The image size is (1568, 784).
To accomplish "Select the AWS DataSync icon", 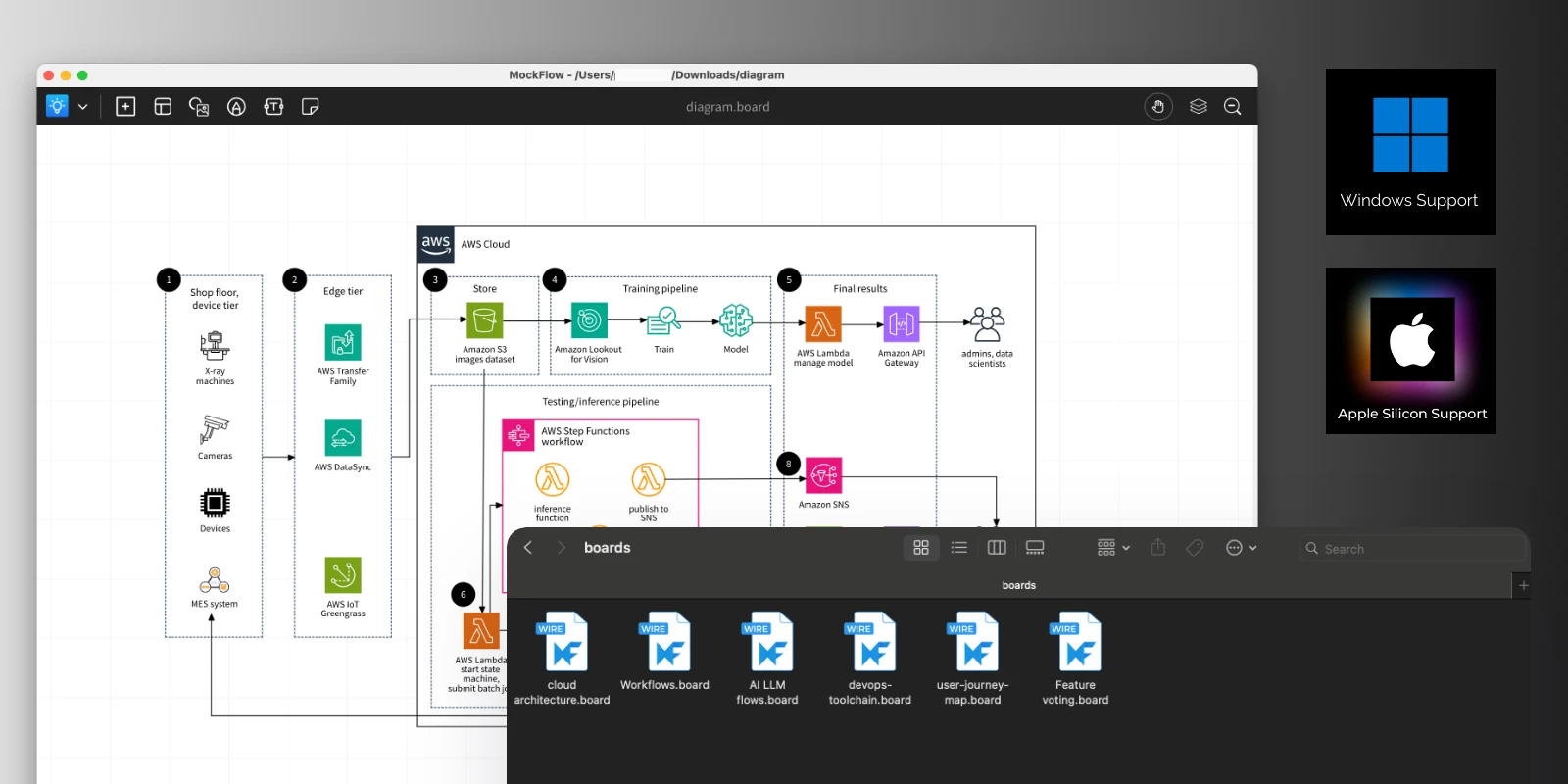I will (x=343, y=438).
